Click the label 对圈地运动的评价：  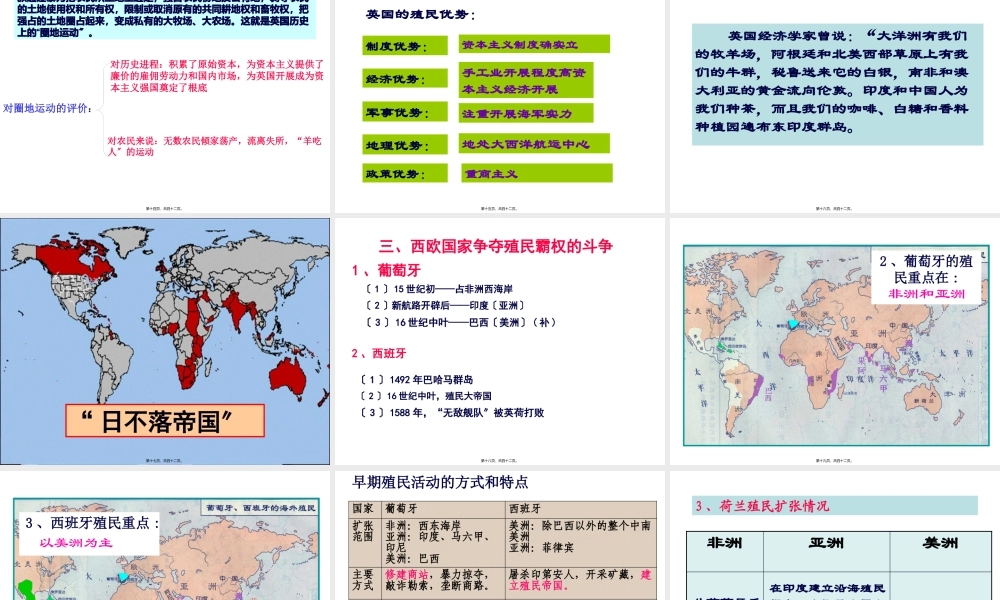pyautogui.click(x=48, y=108)
